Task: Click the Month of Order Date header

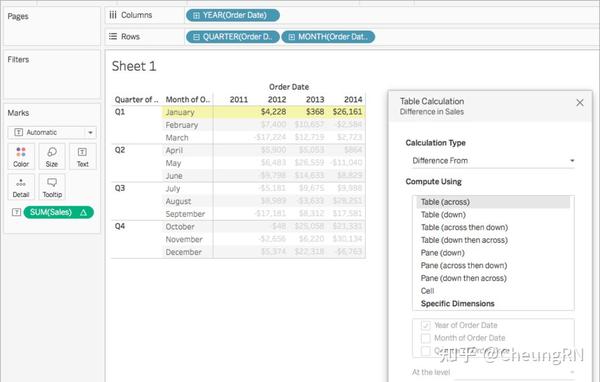Action: (x=188, y=100)
